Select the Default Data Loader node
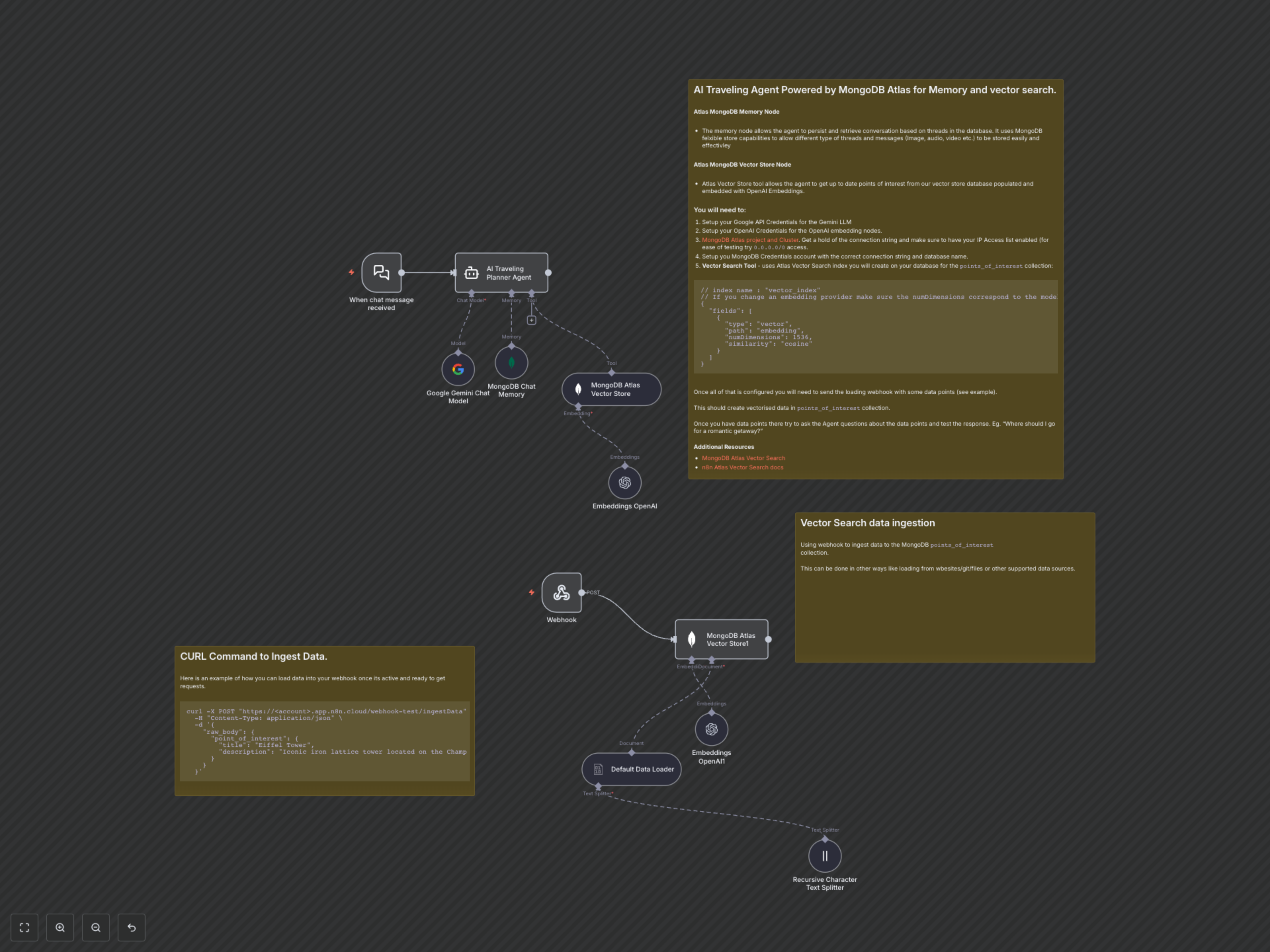Screen dimensions: 1270x952 631,769
